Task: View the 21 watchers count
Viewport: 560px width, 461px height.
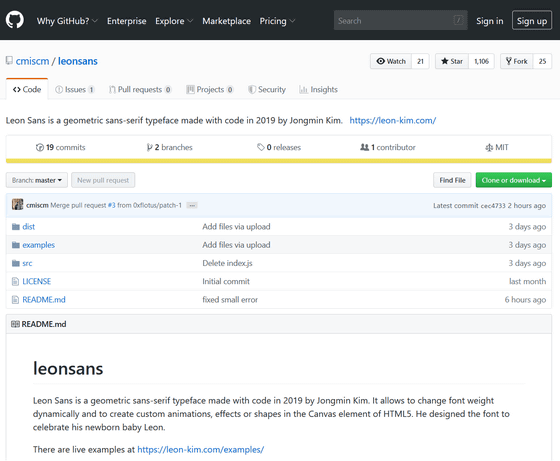Action: pos(420,61)
